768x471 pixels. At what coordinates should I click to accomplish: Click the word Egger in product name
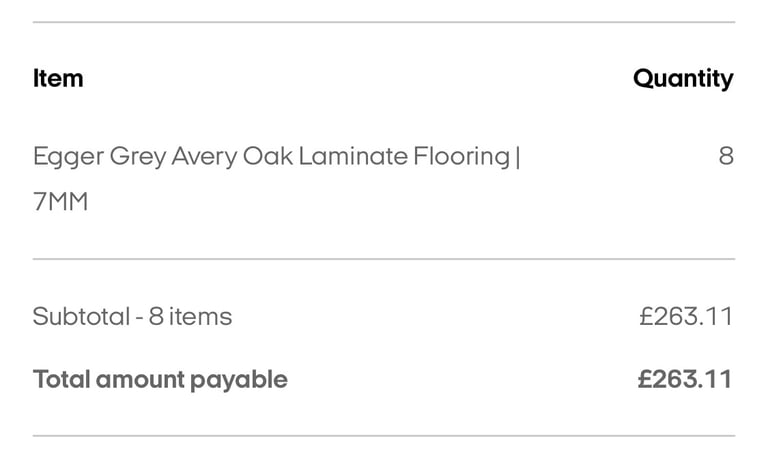69,158
